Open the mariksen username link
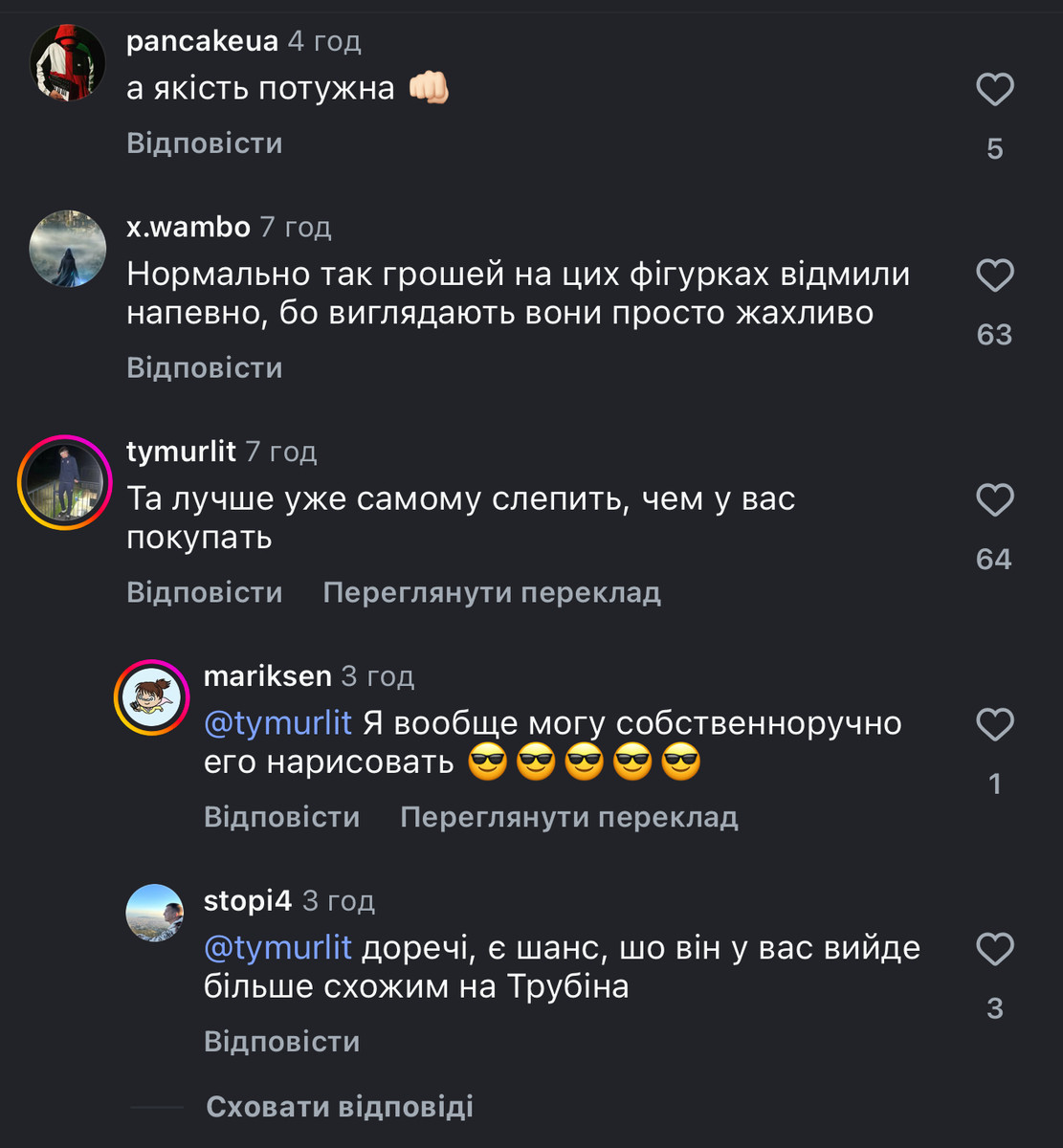 pos(268,676)
